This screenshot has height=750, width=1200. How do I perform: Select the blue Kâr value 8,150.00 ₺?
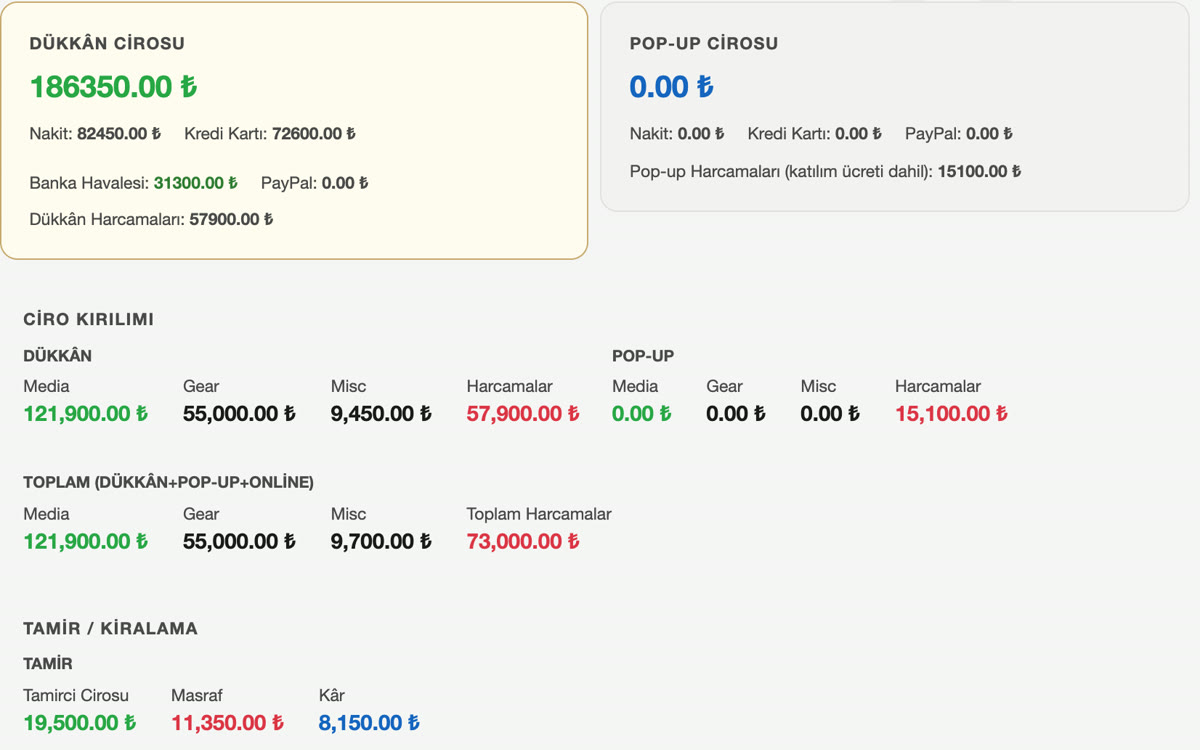coord(369,722)
